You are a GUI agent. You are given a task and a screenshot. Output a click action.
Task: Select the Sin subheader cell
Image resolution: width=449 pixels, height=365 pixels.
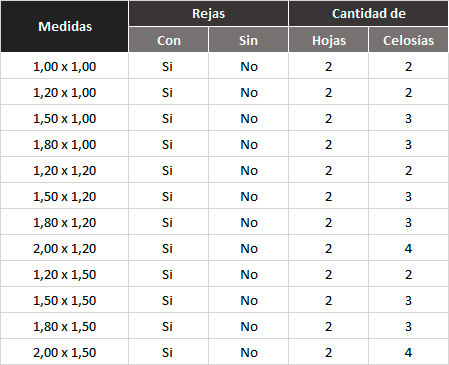[x=248, y=40]
